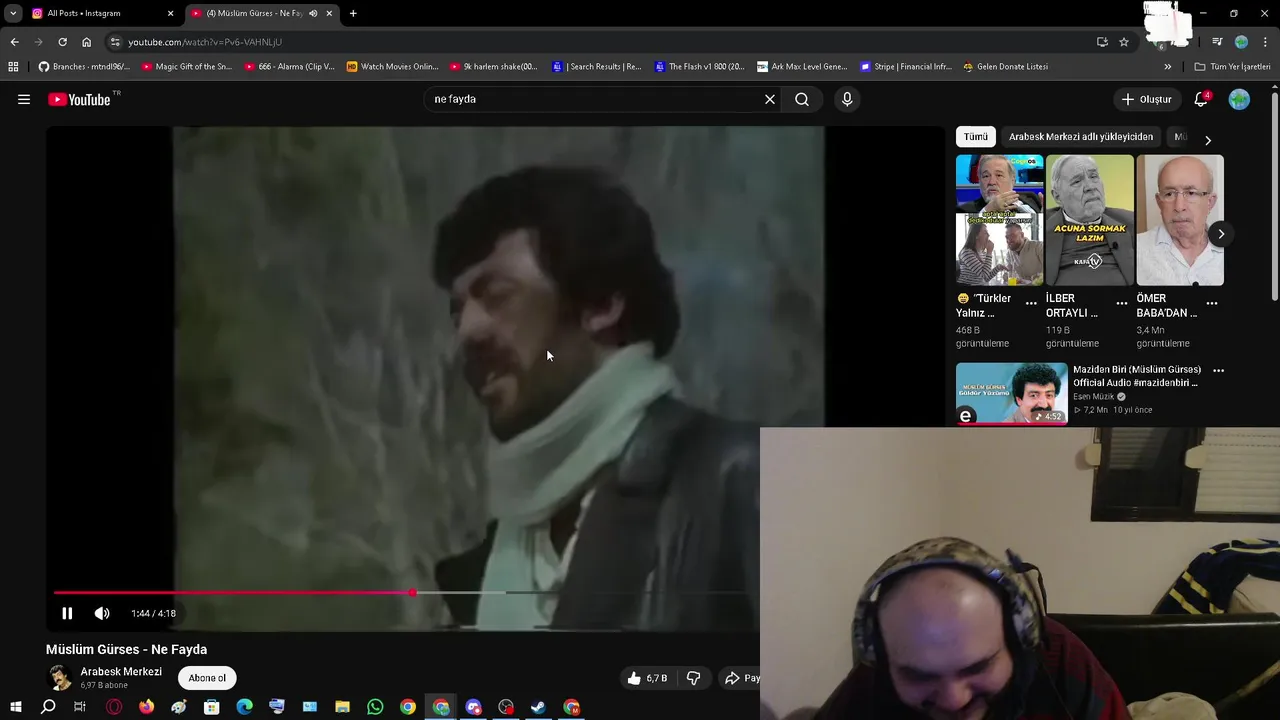Open Steam from the taskbar
Screen dimensions: 1280x720
[x=538, y=707]
